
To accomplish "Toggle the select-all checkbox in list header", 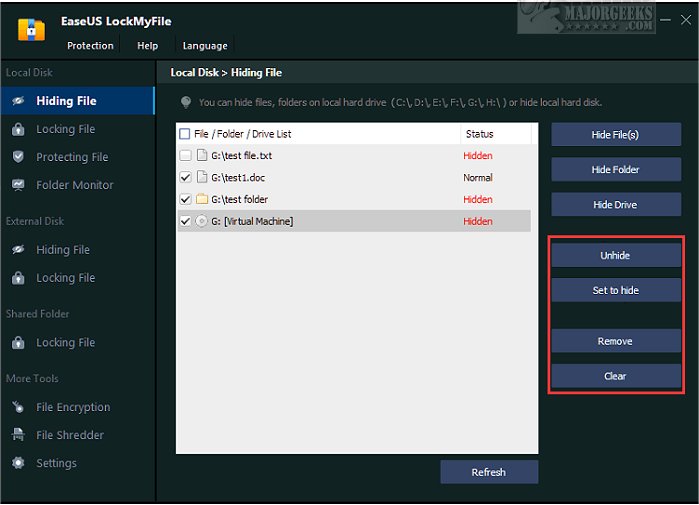I will 185,134.
